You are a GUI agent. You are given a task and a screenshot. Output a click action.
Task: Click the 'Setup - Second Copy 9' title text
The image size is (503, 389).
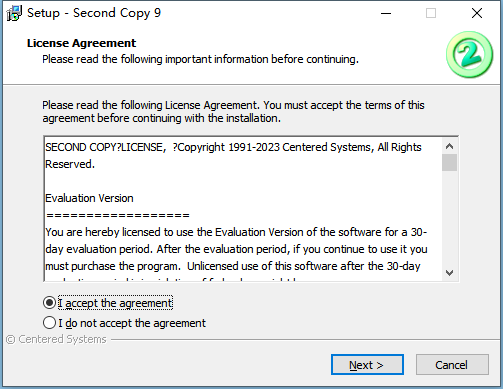[94, 13]
